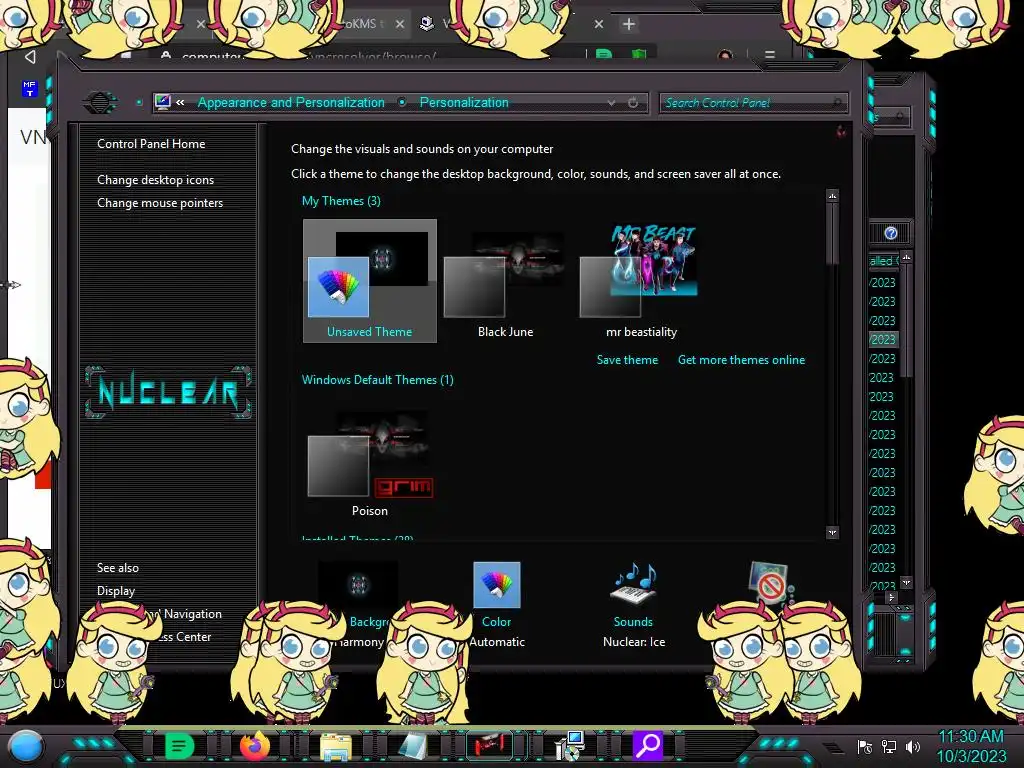Open the computer-and-disc taskbar icon

coord(569,746)
